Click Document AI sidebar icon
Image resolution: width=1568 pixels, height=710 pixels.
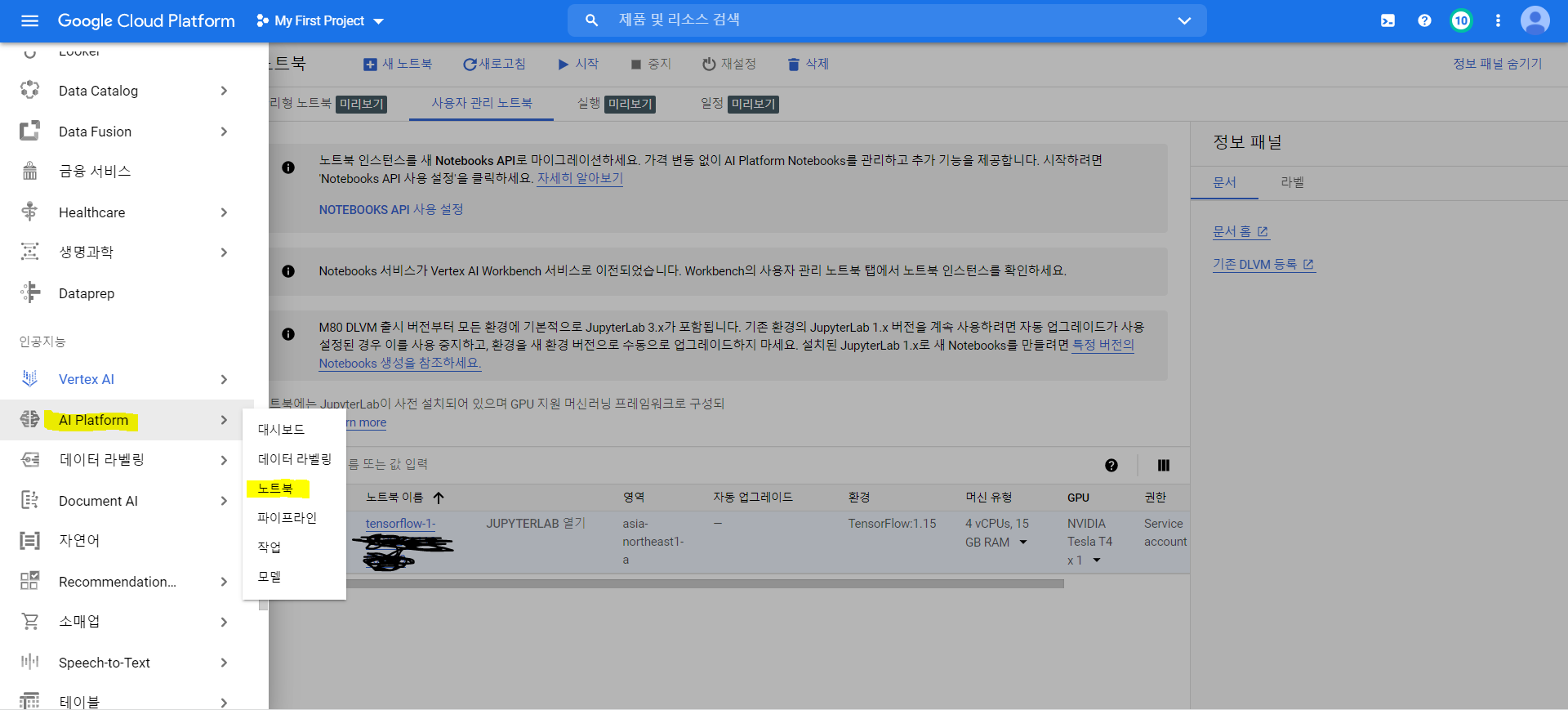point(30,500)
